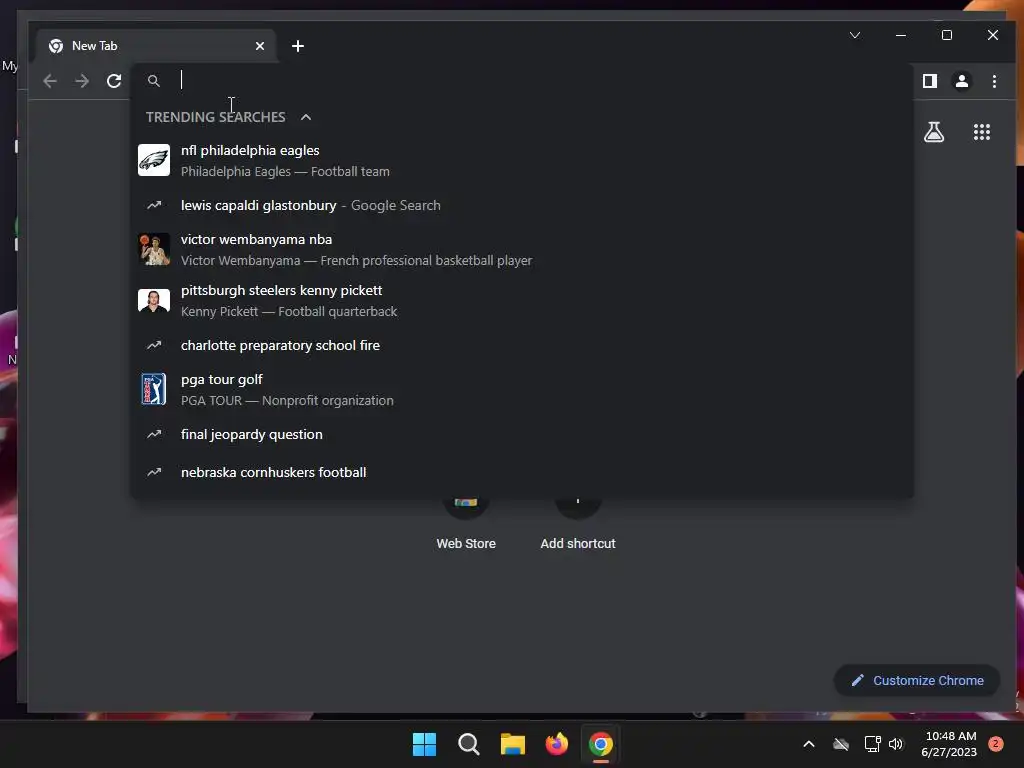Open a new tab with plus button

[298, 46]
